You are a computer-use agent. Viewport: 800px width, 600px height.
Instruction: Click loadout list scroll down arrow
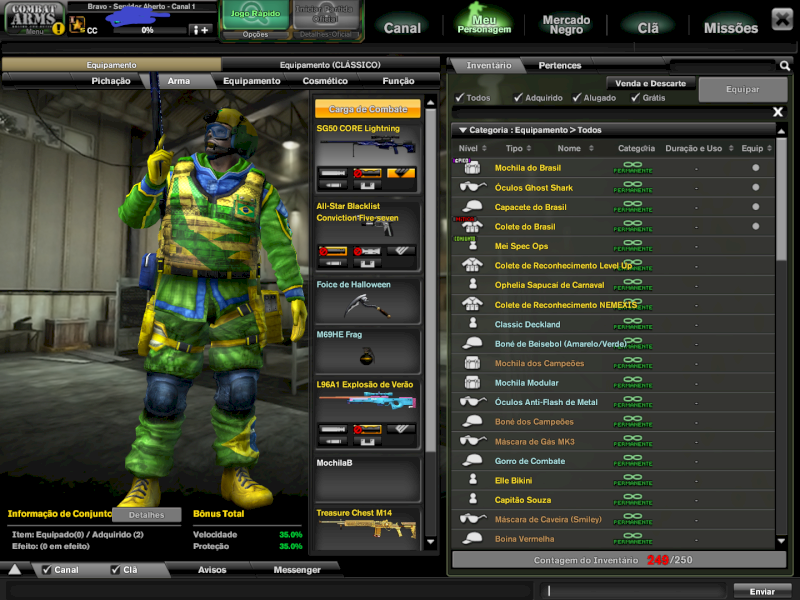click(x=431, y=542)
